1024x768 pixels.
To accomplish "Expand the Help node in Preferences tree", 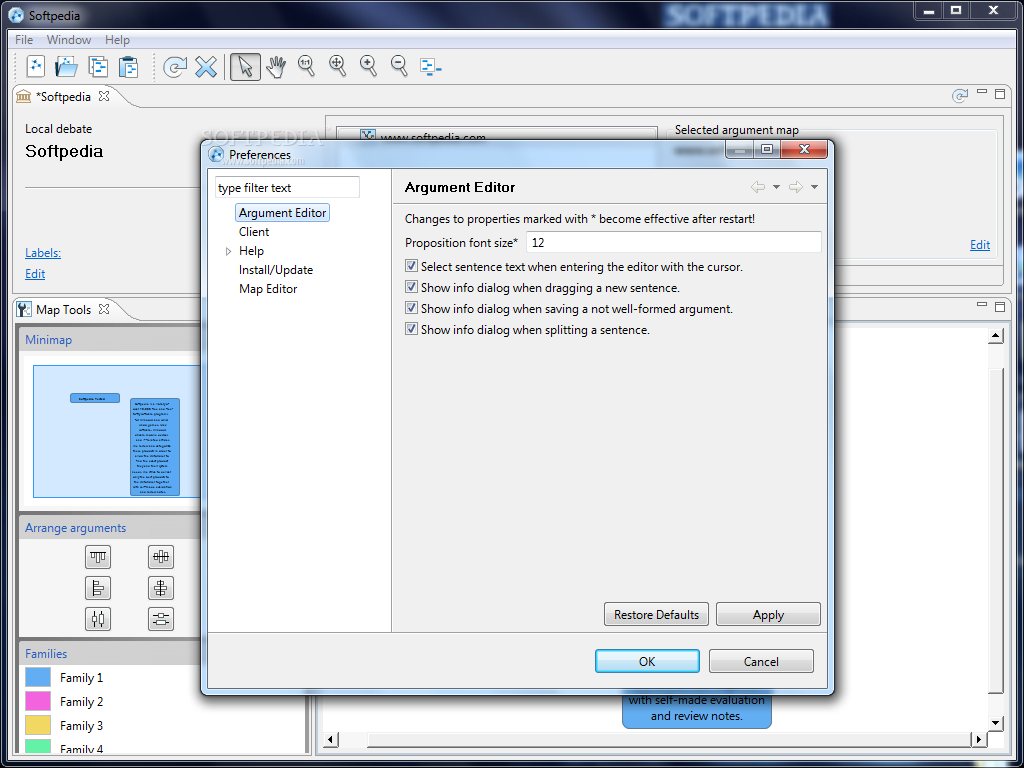I will click(x=229, y=251).
